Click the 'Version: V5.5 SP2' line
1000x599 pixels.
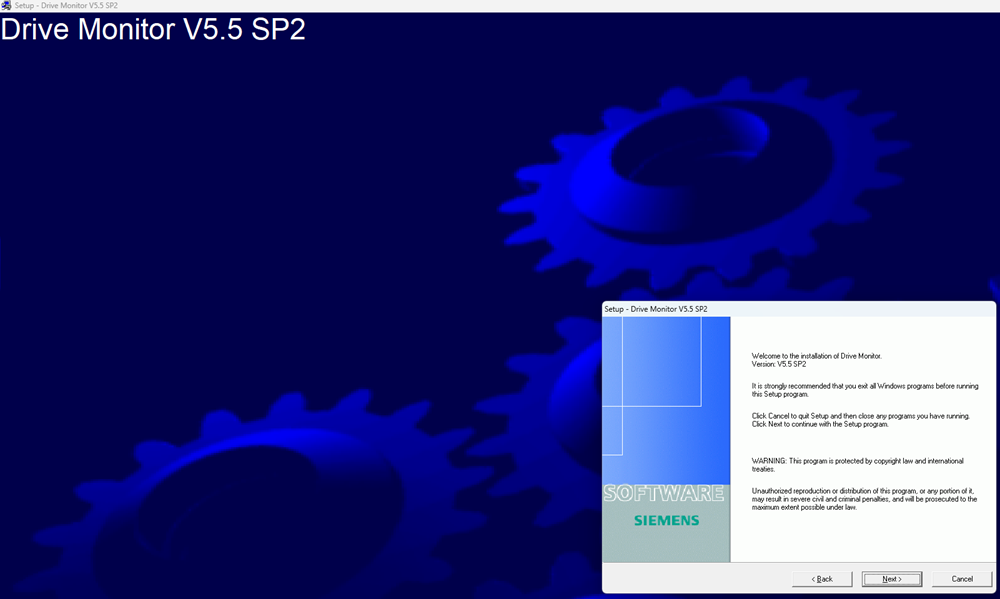(x=779, y=364)
